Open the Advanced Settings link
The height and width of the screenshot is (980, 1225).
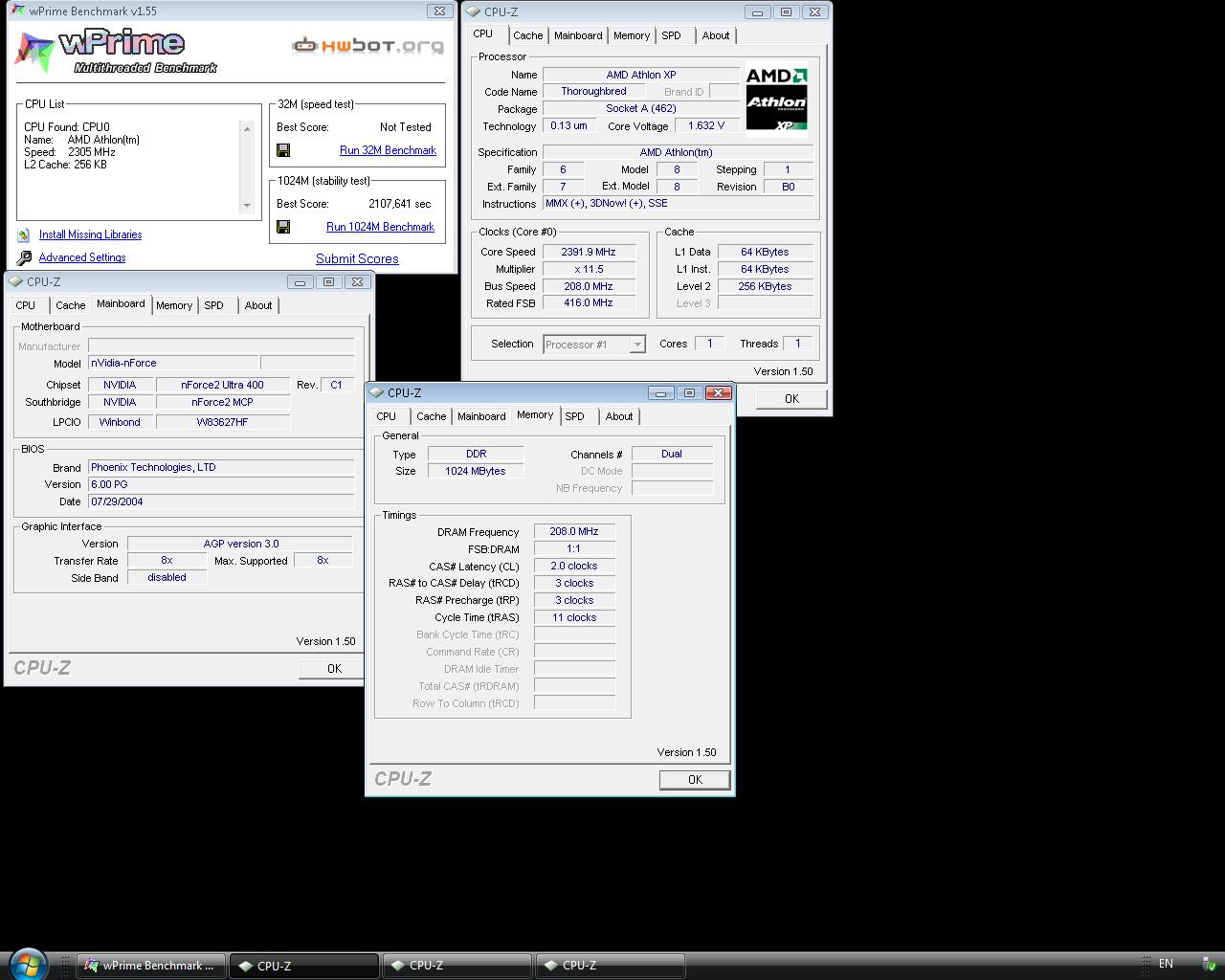82,257
